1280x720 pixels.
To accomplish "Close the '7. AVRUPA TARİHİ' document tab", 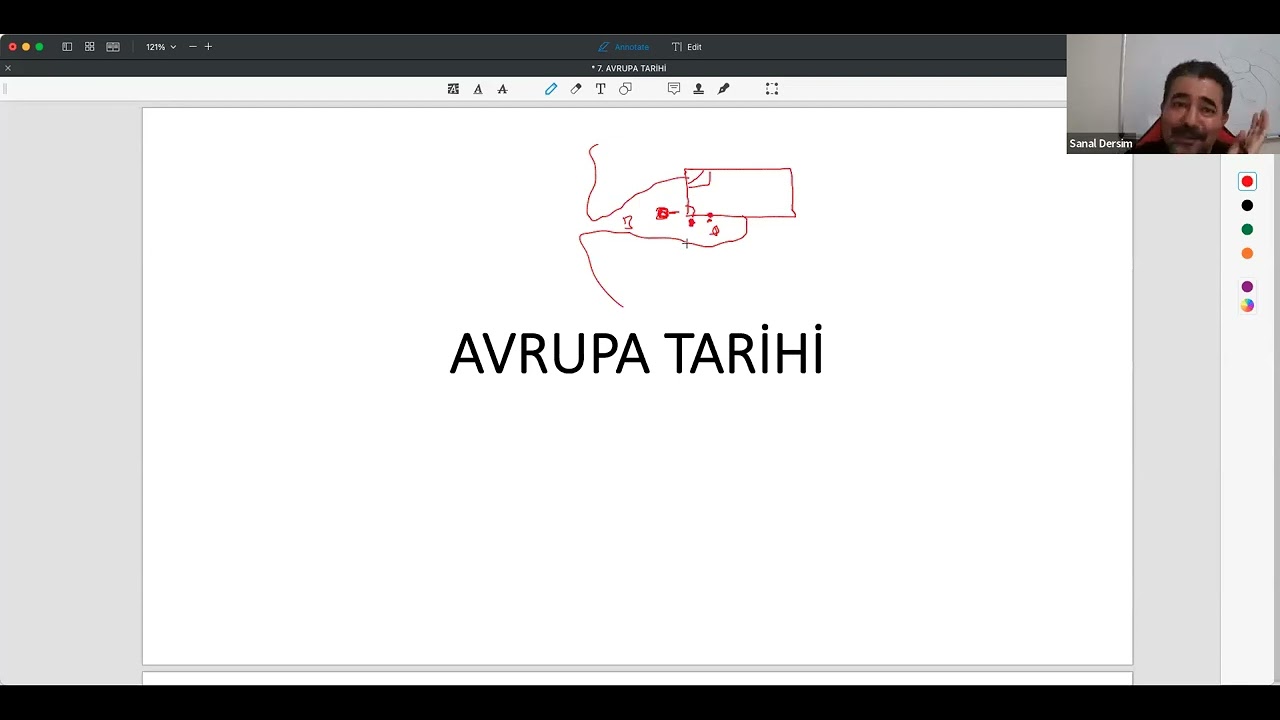I will pos(8,68).
